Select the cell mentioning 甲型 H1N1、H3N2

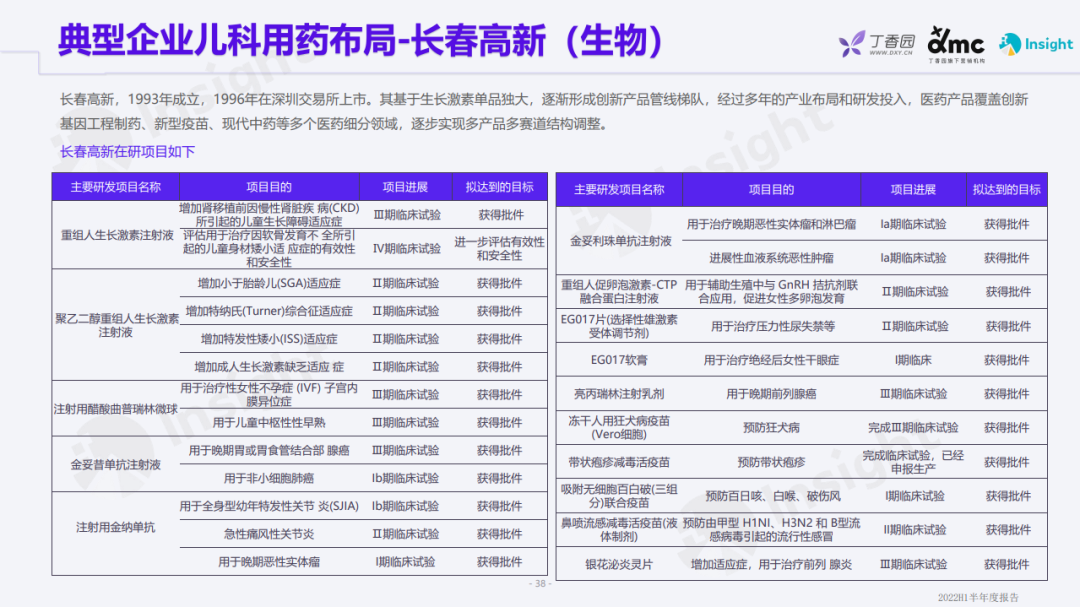[x=771, y=530]
